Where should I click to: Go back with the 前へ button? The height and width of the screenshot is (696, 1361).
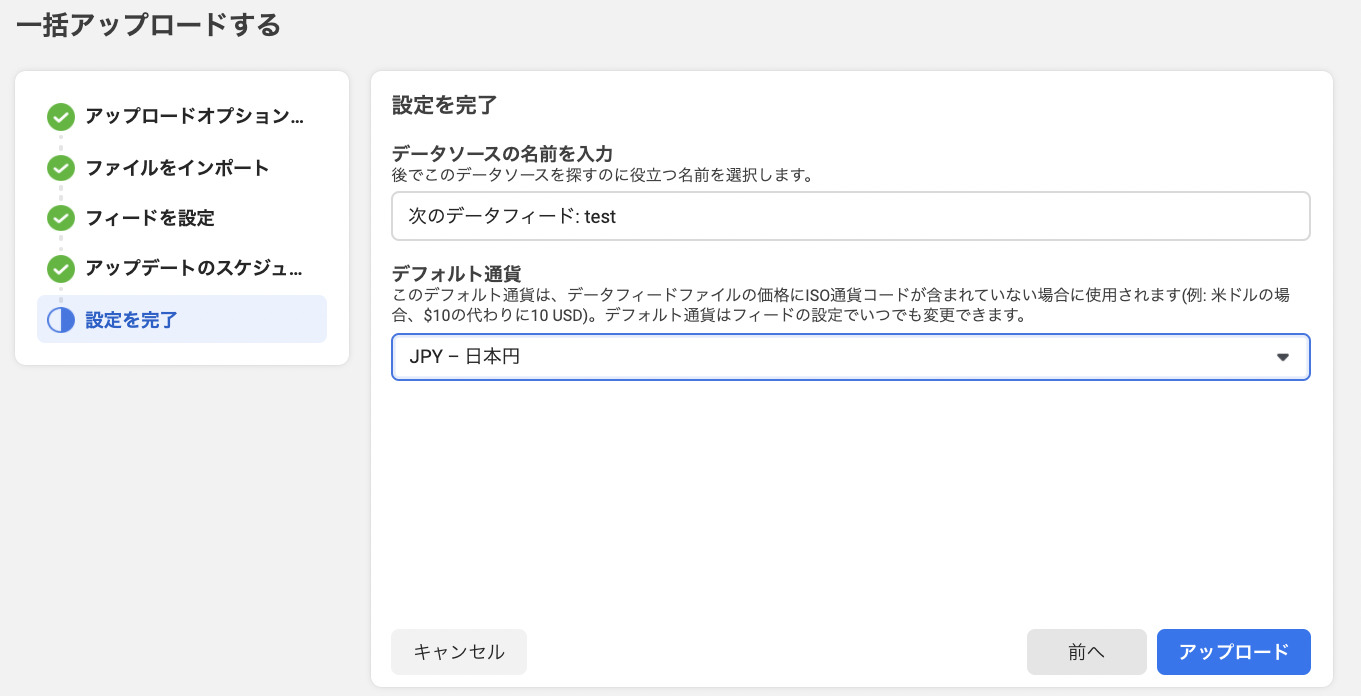[x=1086, y=652]
